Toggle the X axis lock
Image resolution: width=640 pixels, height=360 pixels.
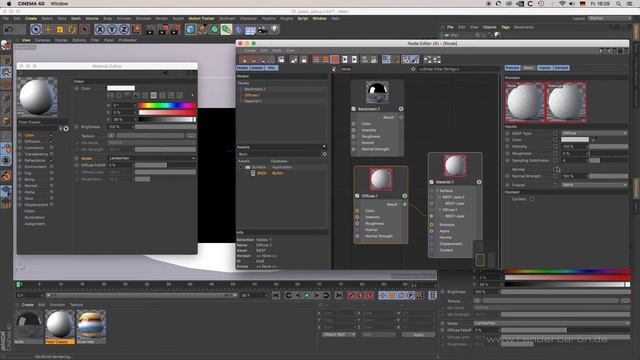(x=100, y=29)
